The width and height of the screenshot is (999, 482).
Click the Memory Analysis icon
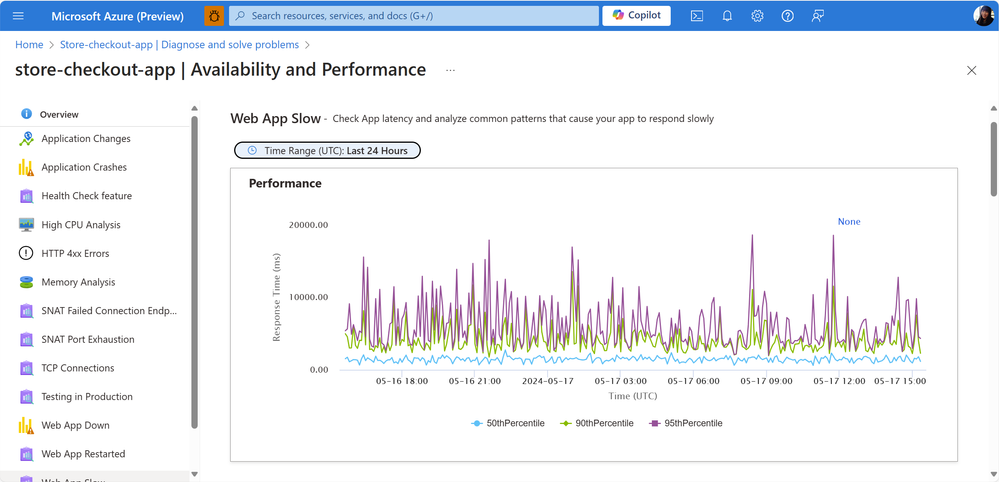pyautogui.click(x=26, y=282)
